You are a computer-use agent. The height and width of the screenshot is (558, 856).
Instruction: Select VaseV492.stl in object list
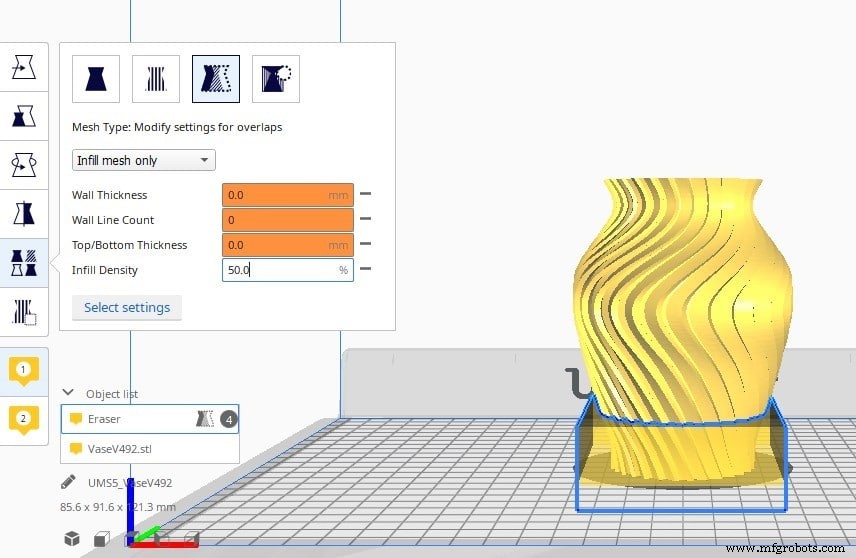click(x=150, y=449)
